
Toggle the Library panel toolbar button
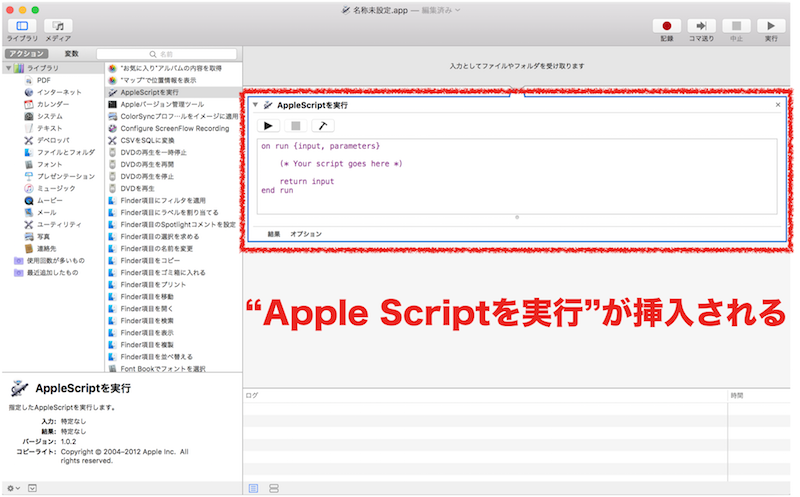coord(22,26)
